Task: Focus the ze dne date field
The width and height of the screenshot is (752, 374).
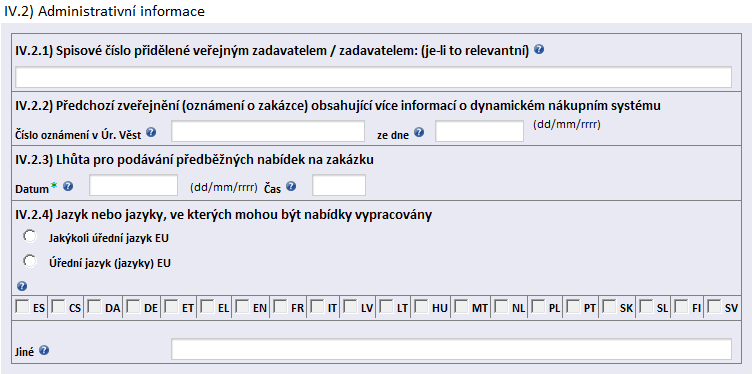Action: coord(479,131)
